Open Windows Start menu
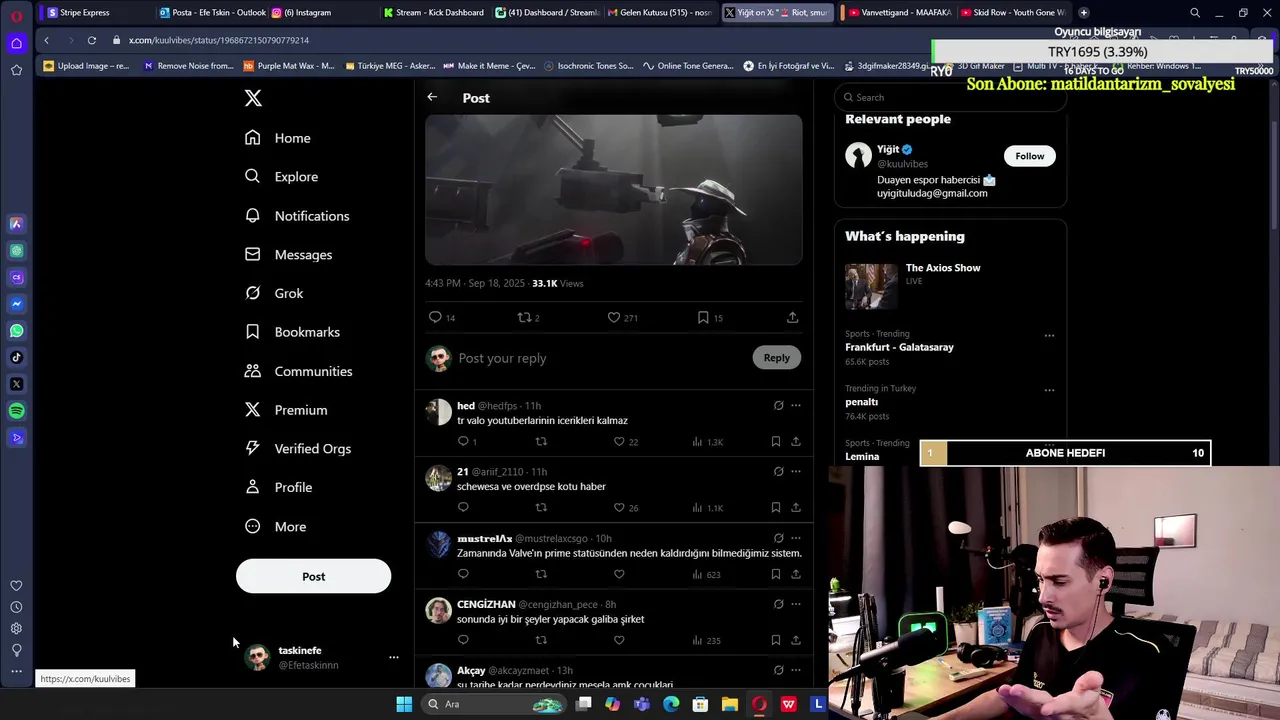This screenshot has width=1280, height=720. coord(404,704)
